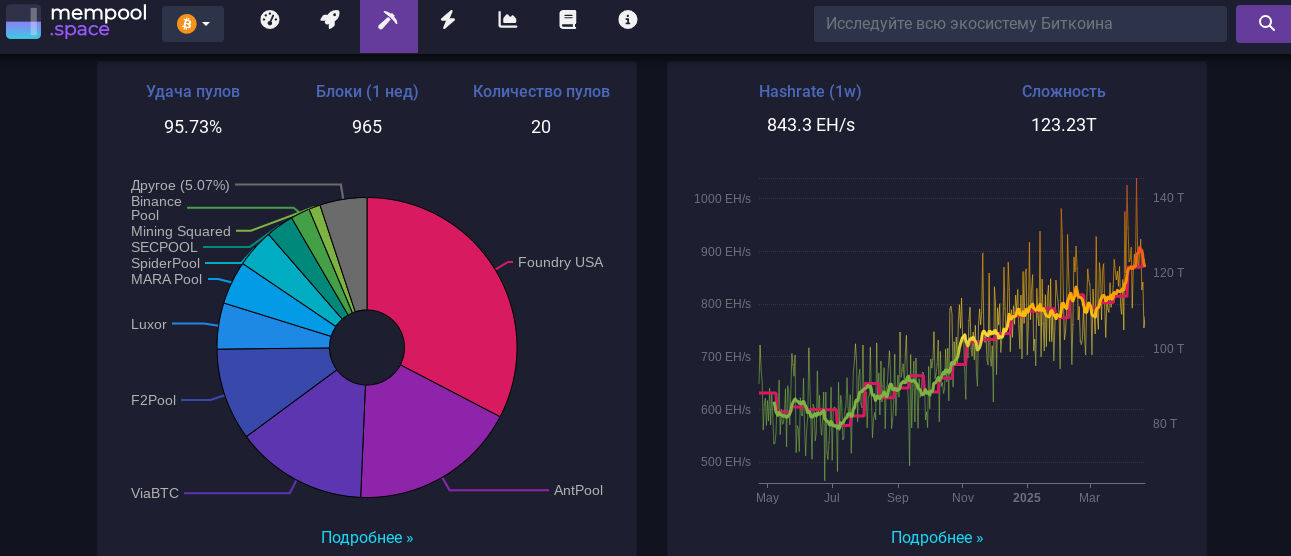This screenshot has height=556, width=1291.
Task: Open Подробнее link under pools chart
Action: [x=367, y=538]
